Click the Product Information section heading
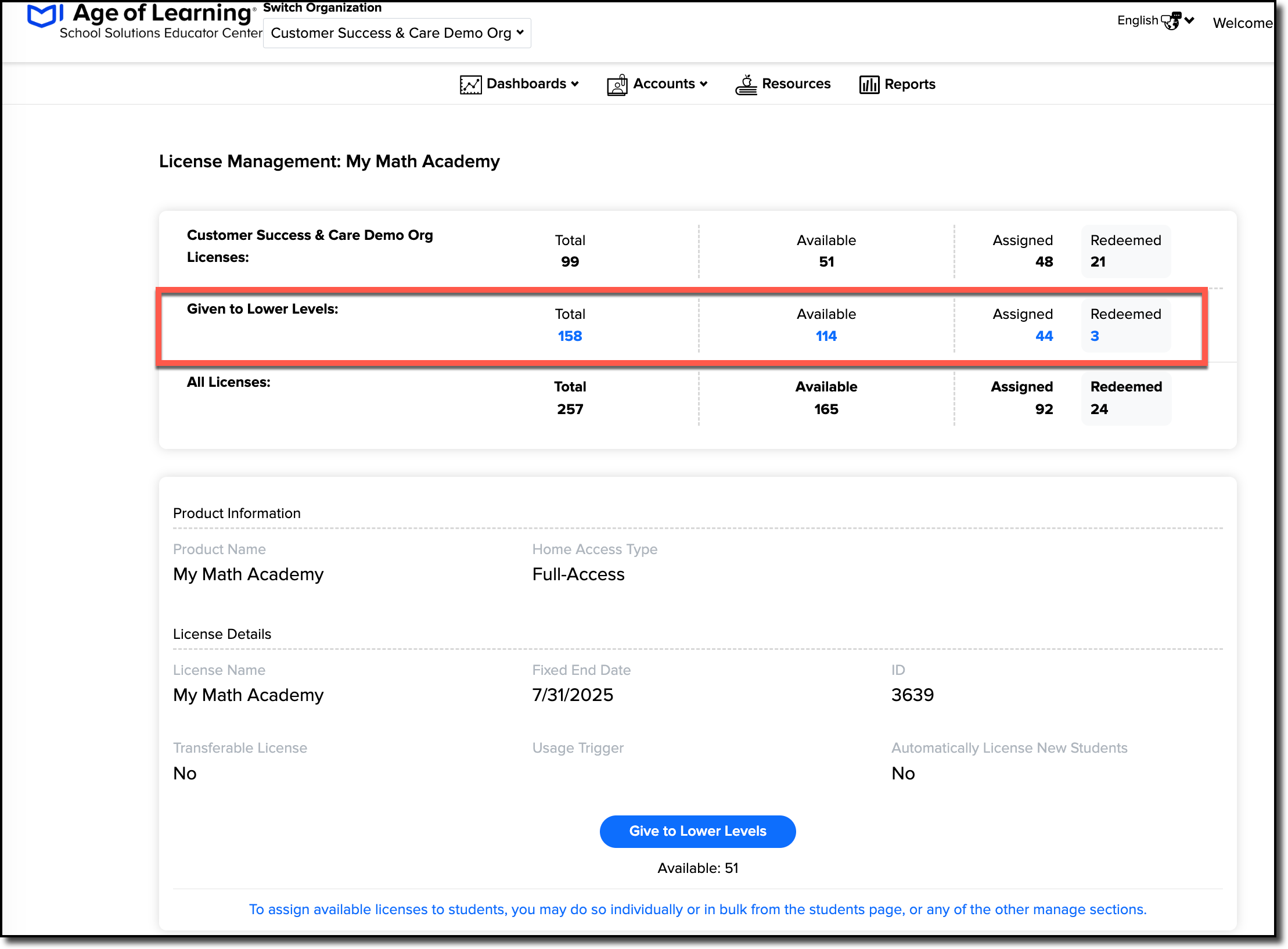The height and width of the screenshot is (949, 1288). coord(237,513)
